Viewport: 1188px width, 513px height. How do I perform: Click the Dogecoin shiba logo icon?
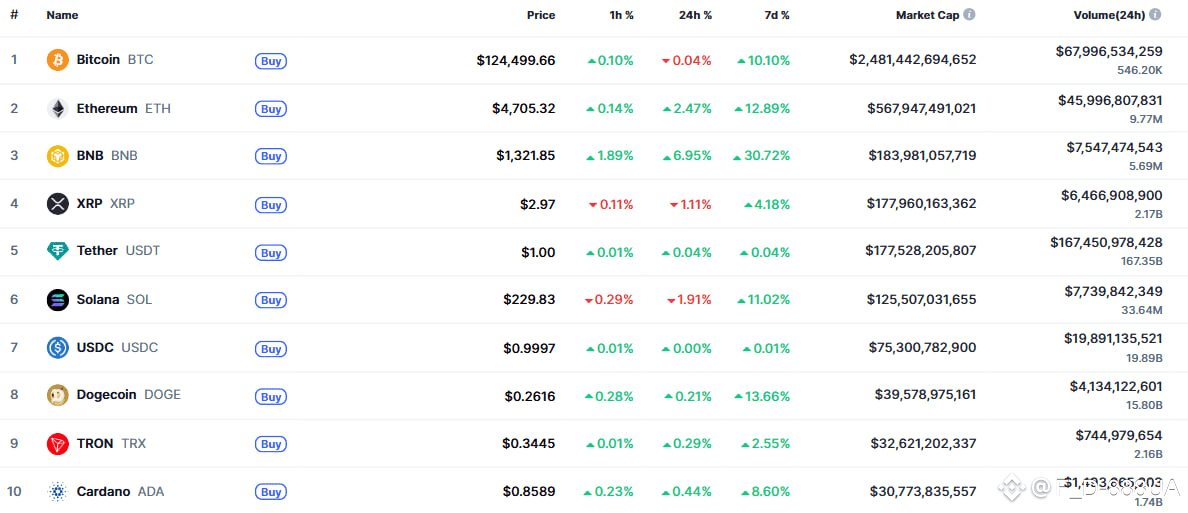(x=58, y=395)
